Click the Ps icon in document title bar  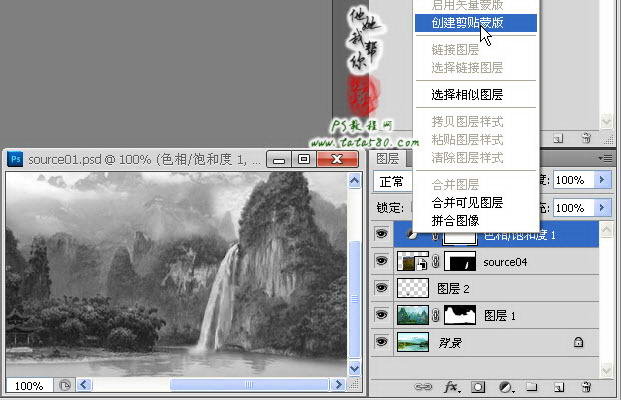15,160
